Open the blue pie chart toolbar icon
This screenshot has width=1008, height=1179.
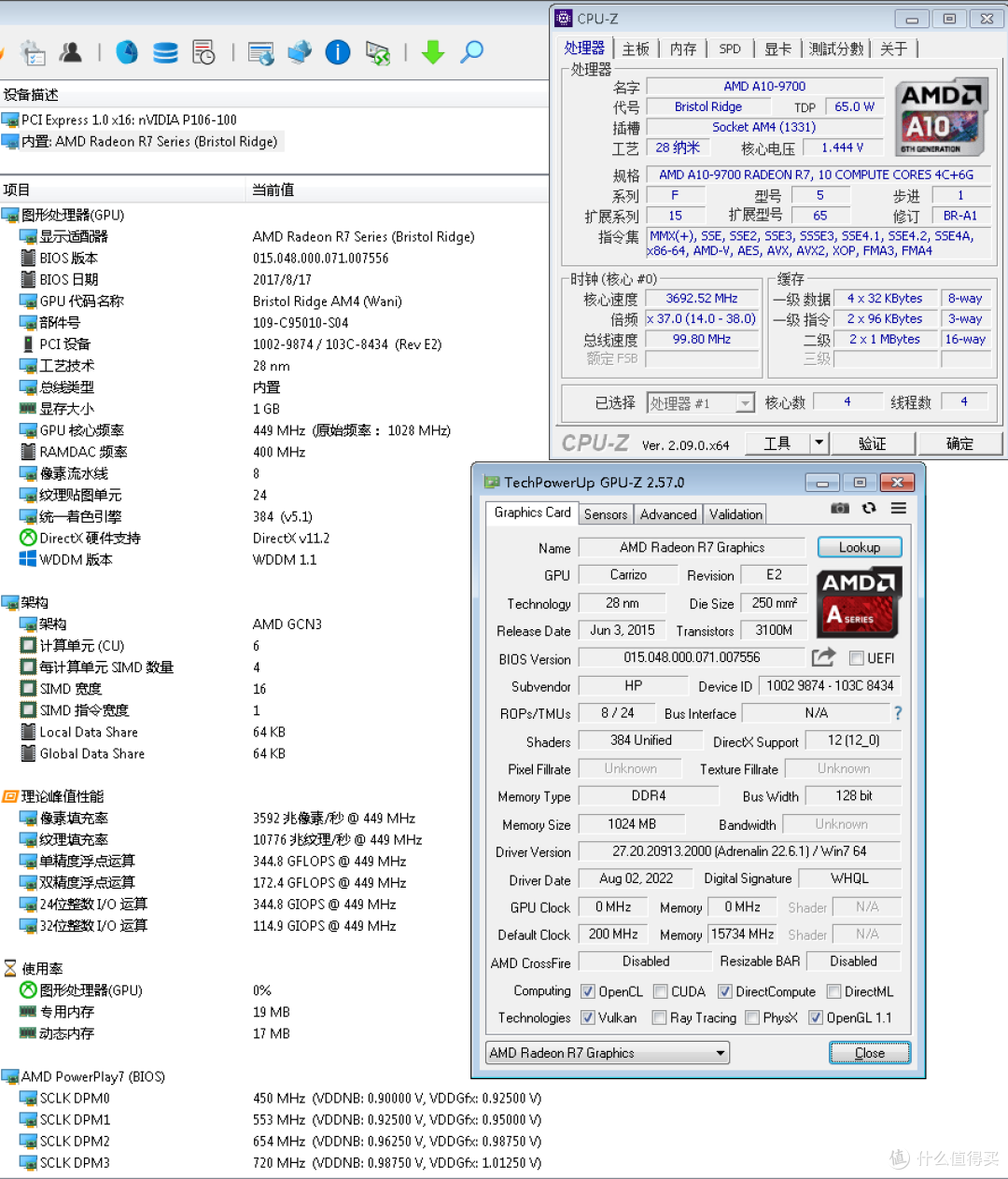[127, 52]
